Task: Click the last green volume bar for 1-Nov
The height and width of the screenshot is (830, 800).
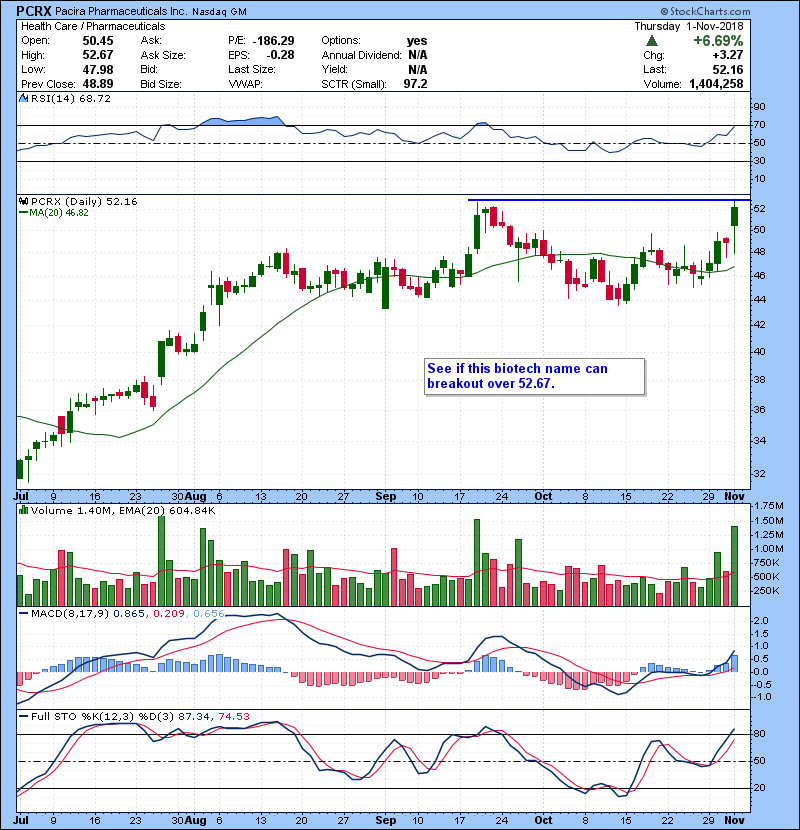Action: pyautogui.click(x=734, y=566)
